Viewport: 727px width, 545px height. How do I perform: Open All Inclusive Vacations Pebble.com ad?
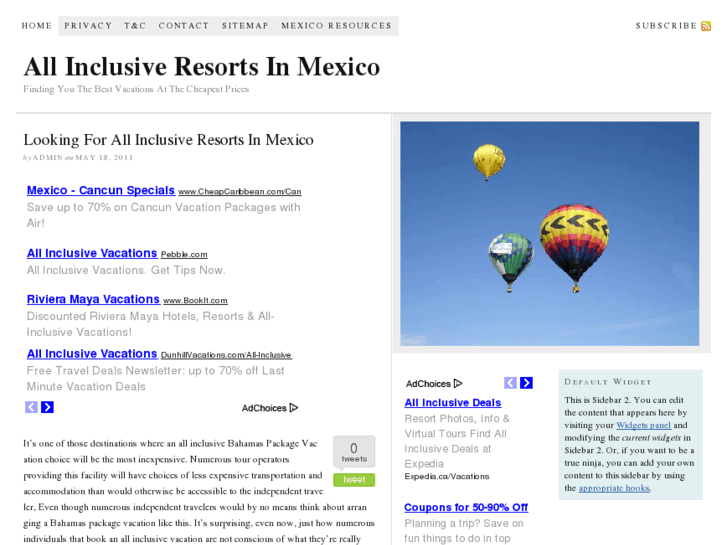coord(92,253)
